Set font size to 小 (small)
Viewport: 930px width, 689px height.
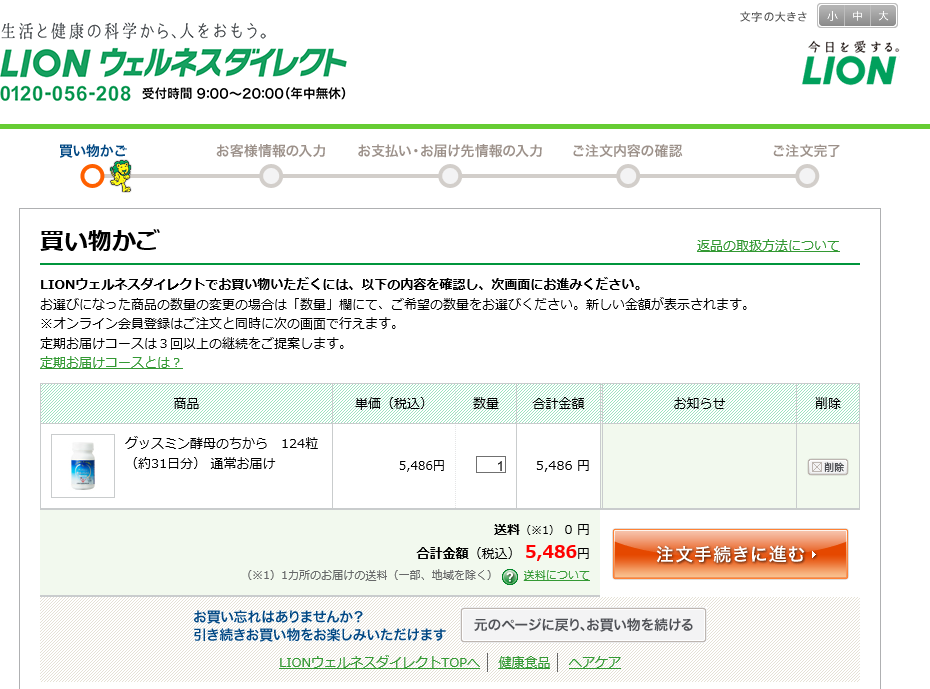(x=832, y=16)
